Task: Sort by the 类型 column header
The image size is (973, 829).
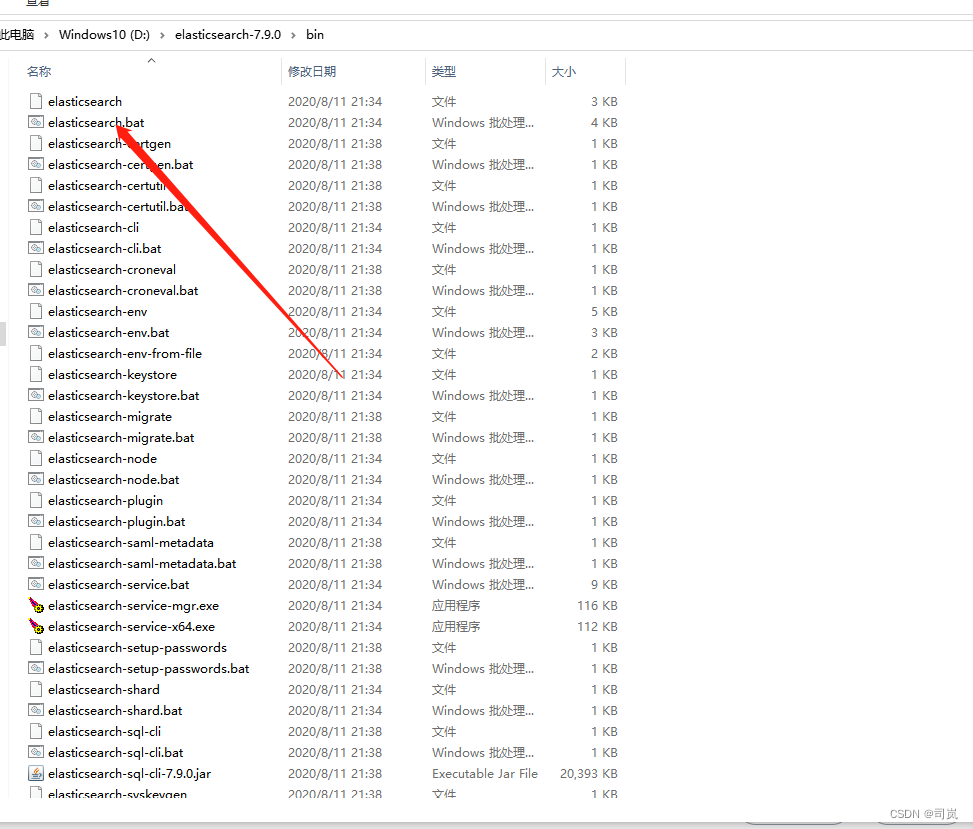Action: pos(444,71)
